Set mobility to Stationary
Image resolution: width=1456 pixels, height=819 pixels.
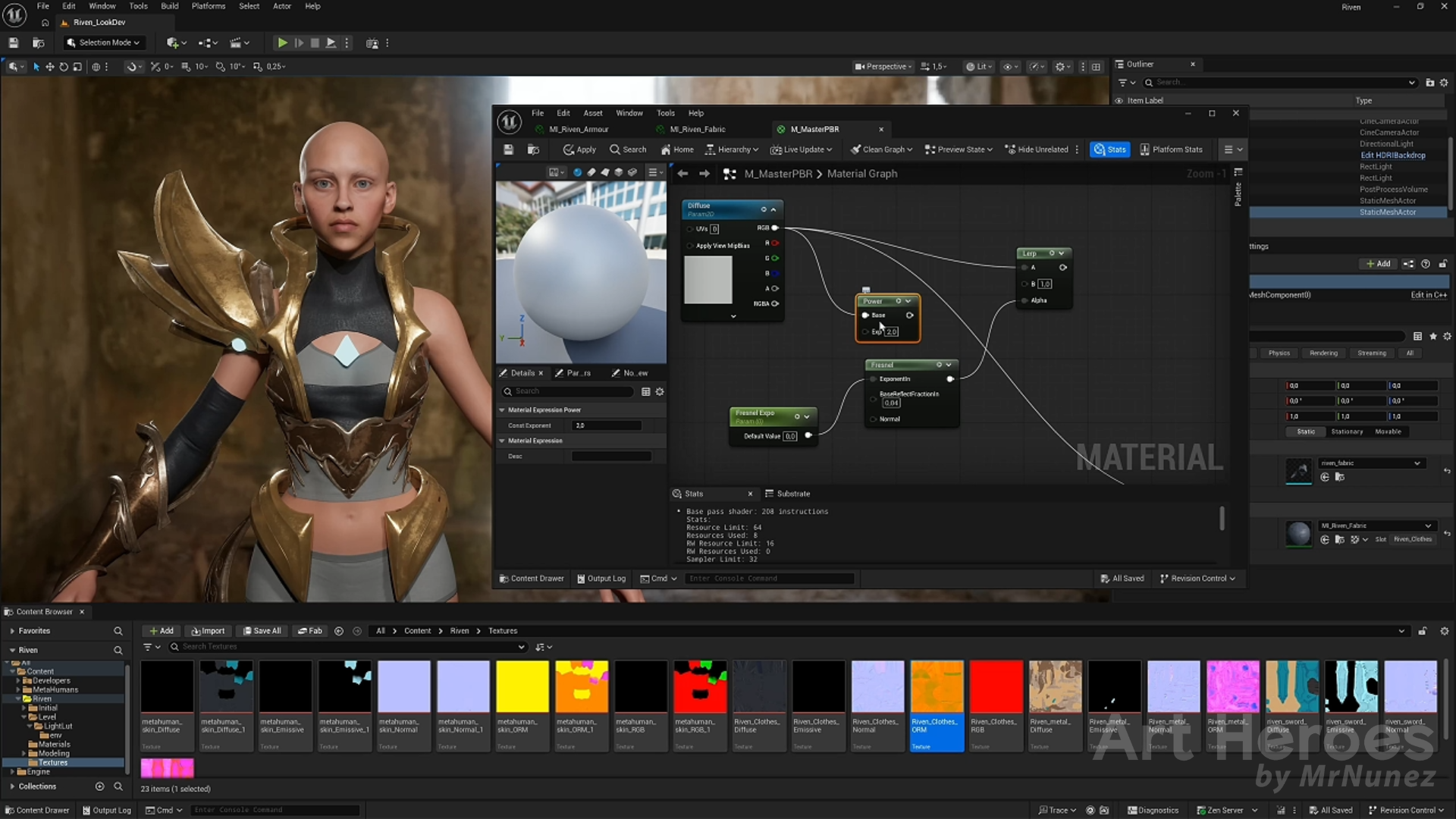tap(1347, 431)
